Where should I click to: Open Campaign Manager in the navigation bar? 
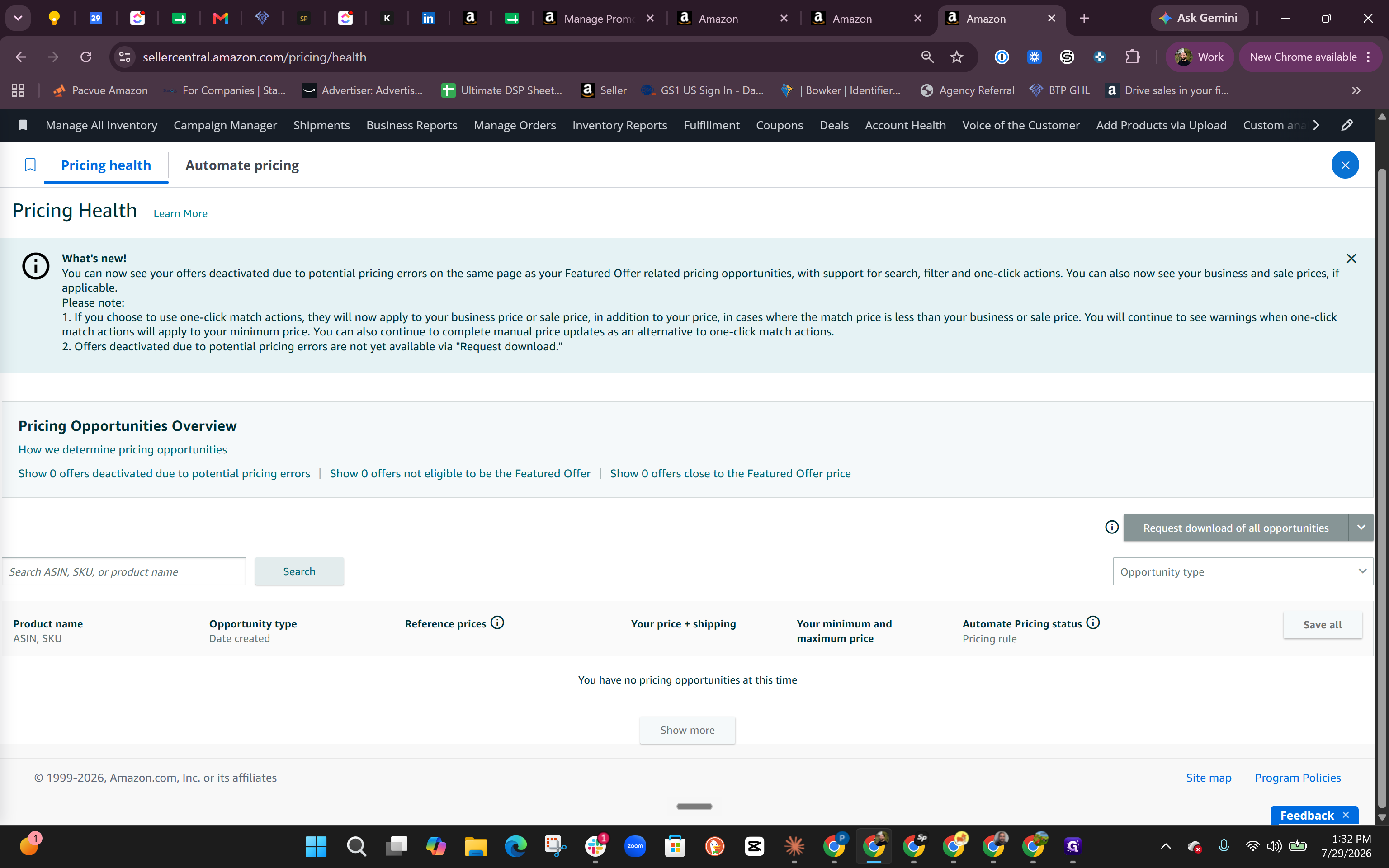(x=225, y=125)
